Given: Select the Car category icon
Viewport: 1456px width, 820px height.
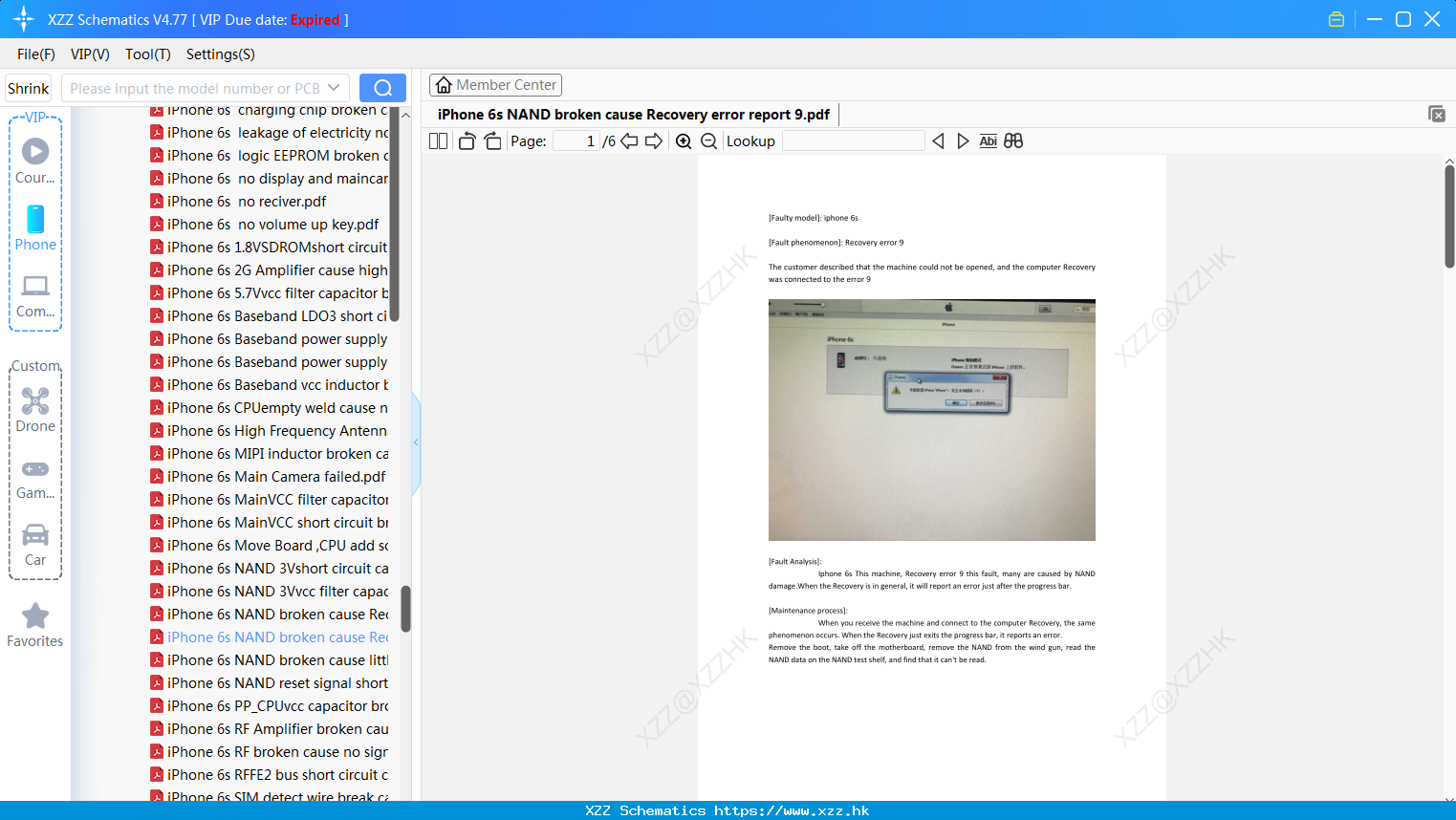Looking at the screenshot, I should click(35, 545).
